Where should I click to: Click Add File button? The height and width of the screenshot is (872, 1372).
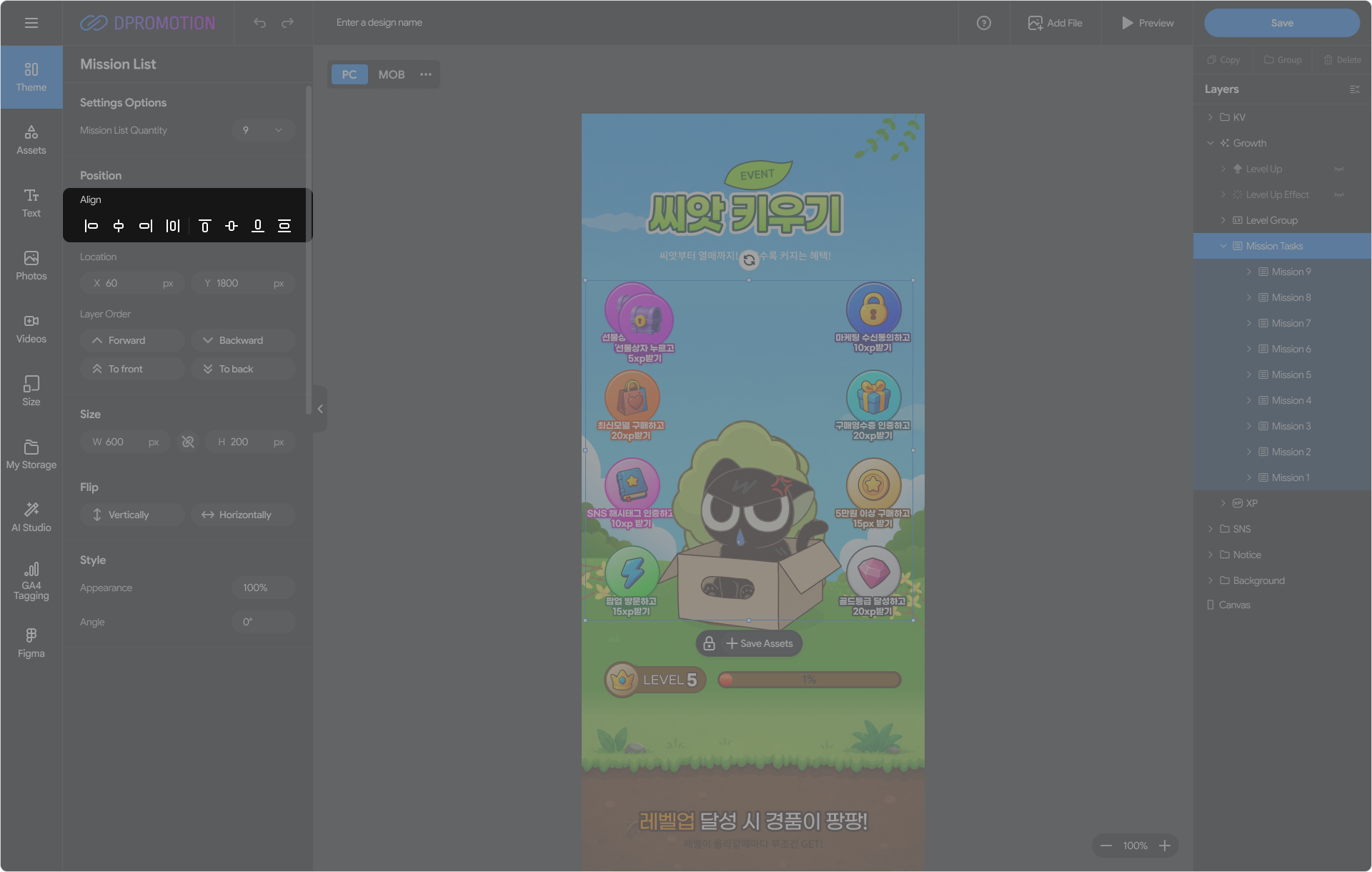click(1055, 23)
